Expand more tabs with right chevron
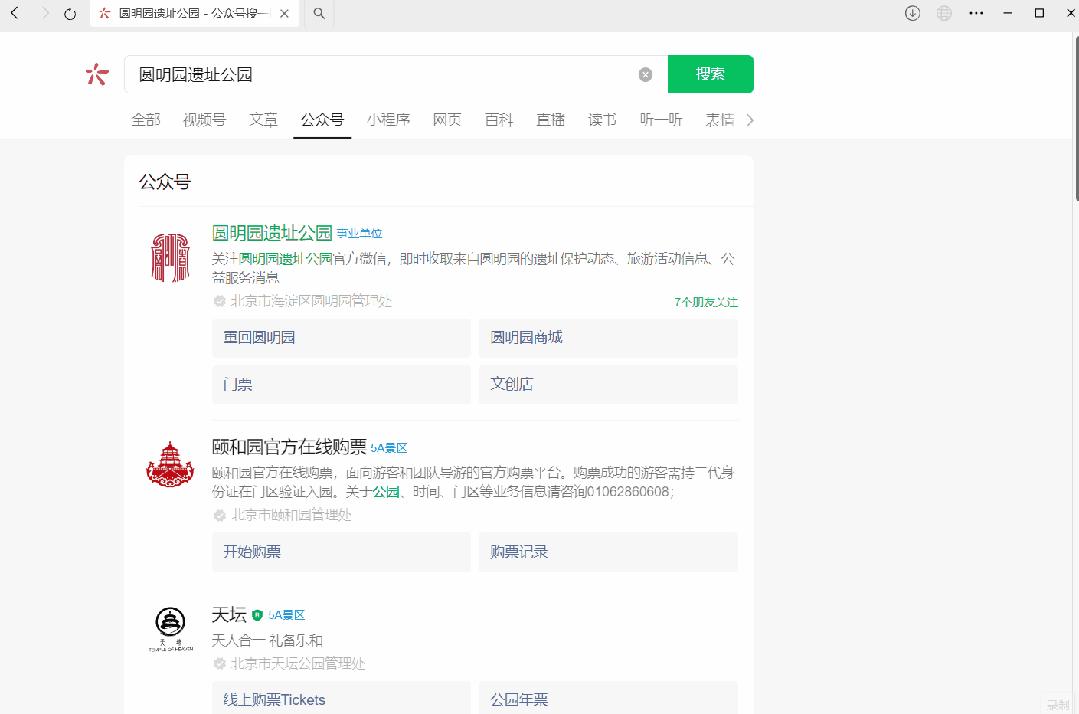The width and height of the screenshot is (1079, 714). (x=749, y=120)
